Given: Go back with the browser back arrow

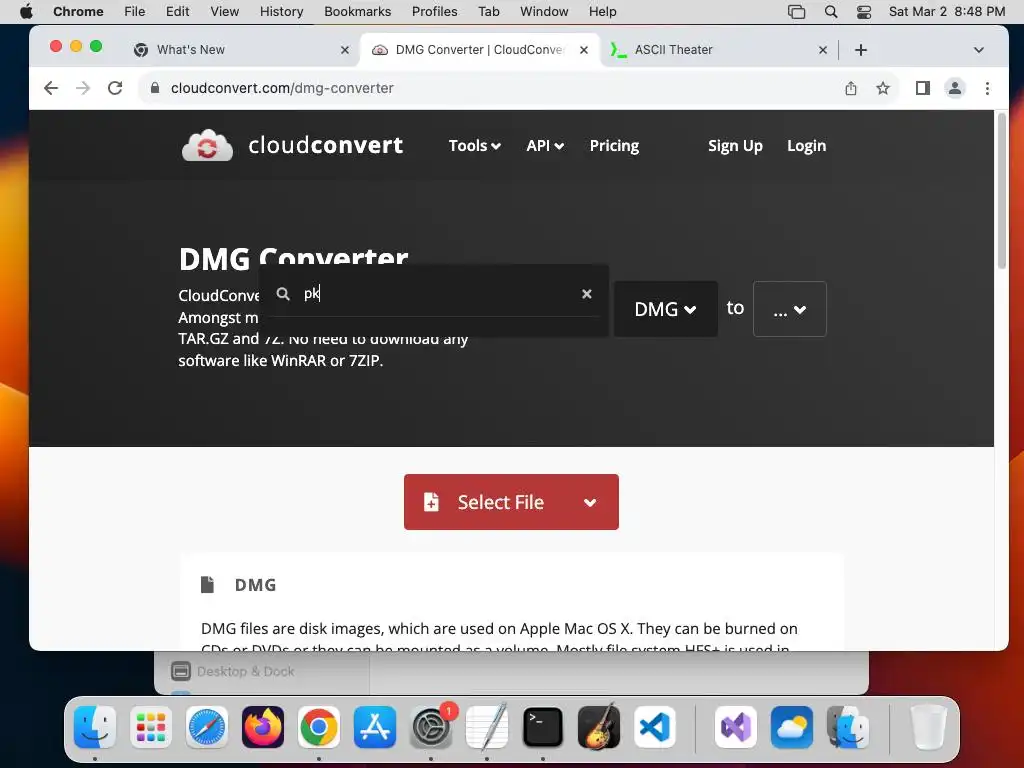Looking at the screenshot, I should tap(51, 88).
